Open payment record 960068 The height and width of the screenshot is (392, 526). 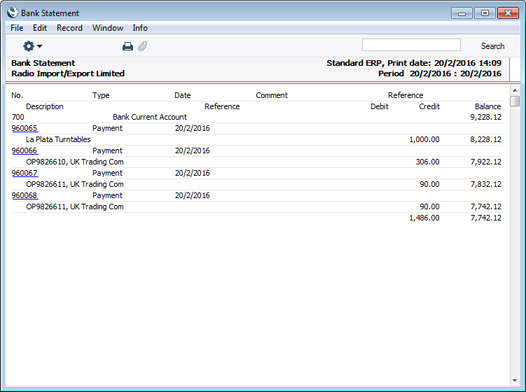[24, 195]
